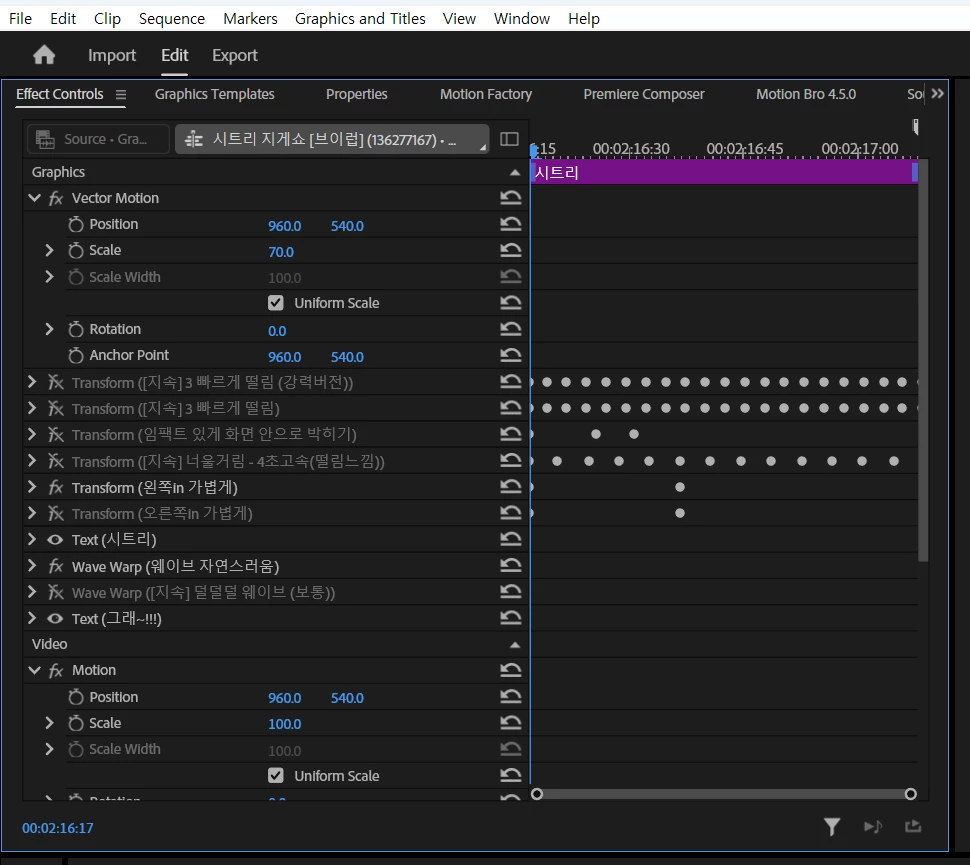
Task: Toggle the show/hide timeline view icon
Action: [x=509, y=139]
